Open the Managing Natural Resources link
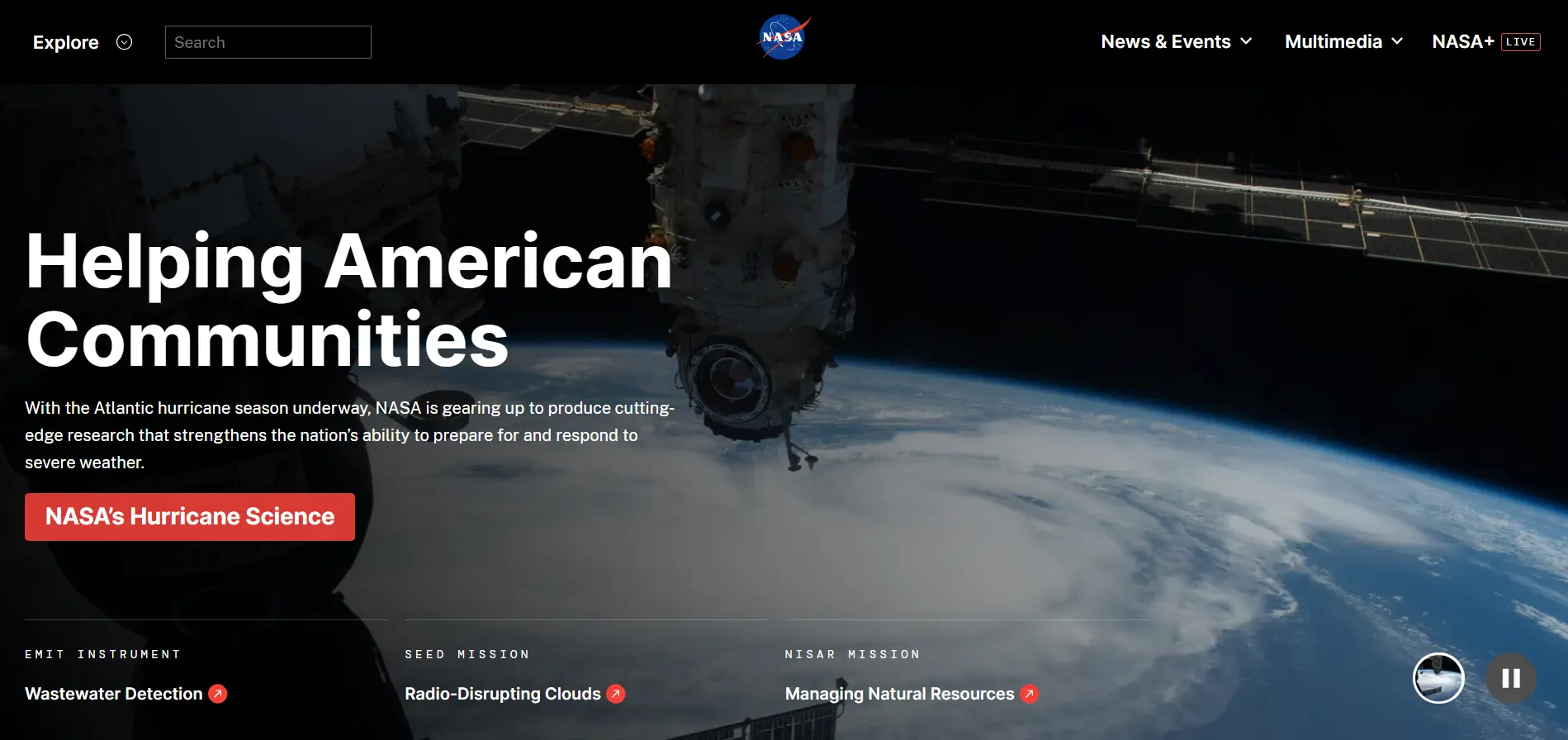Image resolution: width=1568 pixels, height=740 pixels. 900,694
